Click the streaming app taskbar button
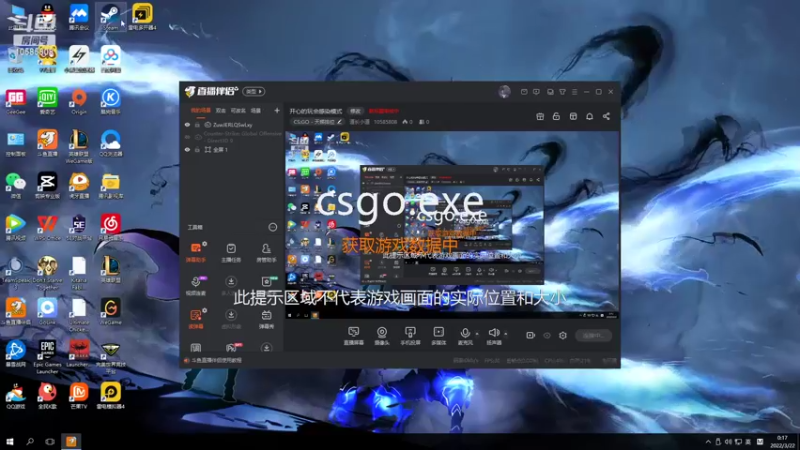Viewport: 800px width, 450px height. (71, 441)
